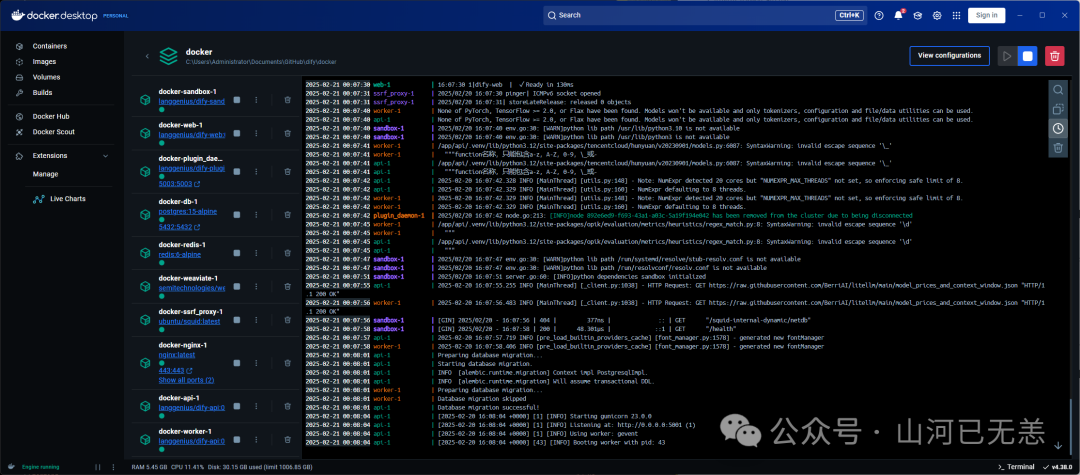1080x475 pixels.
Task: Jump to bottom of logs with down arrow
Action: (1058, 445)
